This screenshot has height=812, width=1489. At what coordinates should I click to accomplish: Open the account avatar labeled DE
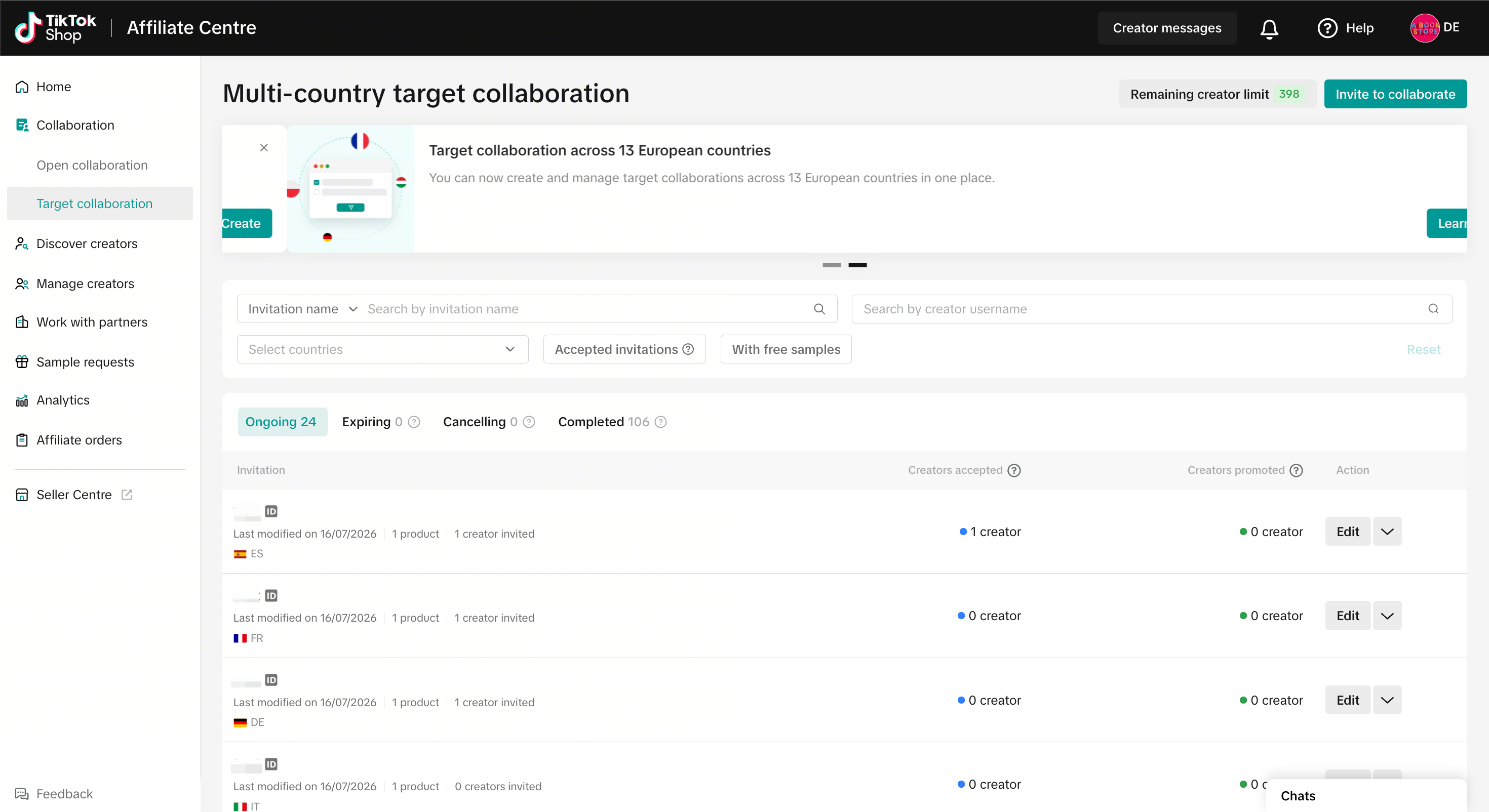pyautogui.click(x=1424, y=28)
